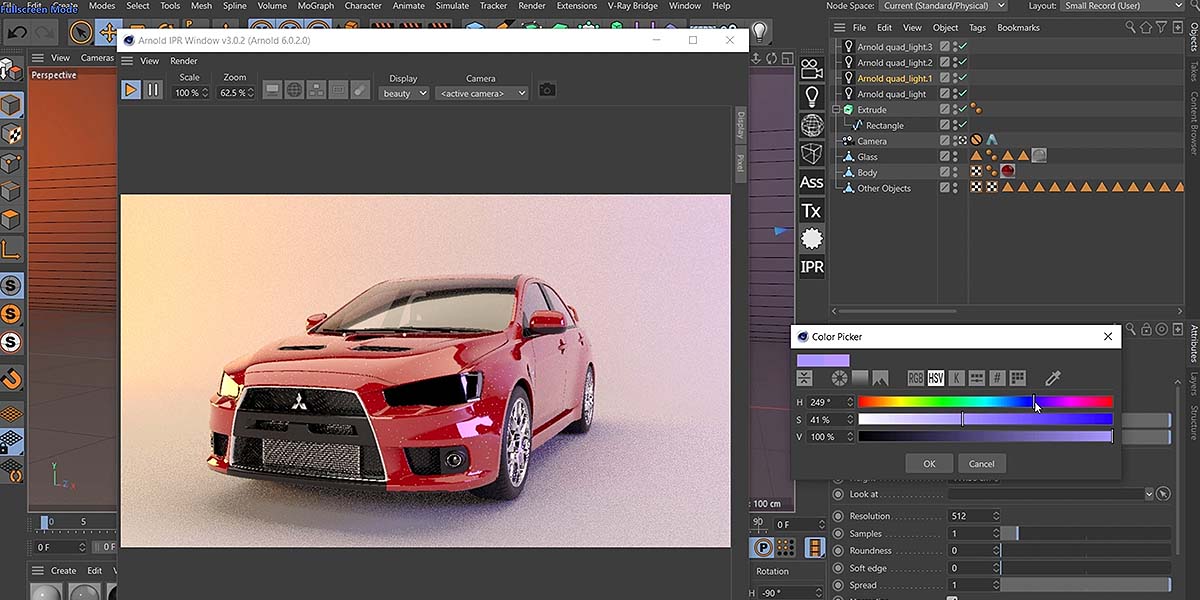Viewport: 1200px width, 600px height.
Task: Open the IPR window View menu
Action: pyautogui.click(x=149, y=61)
